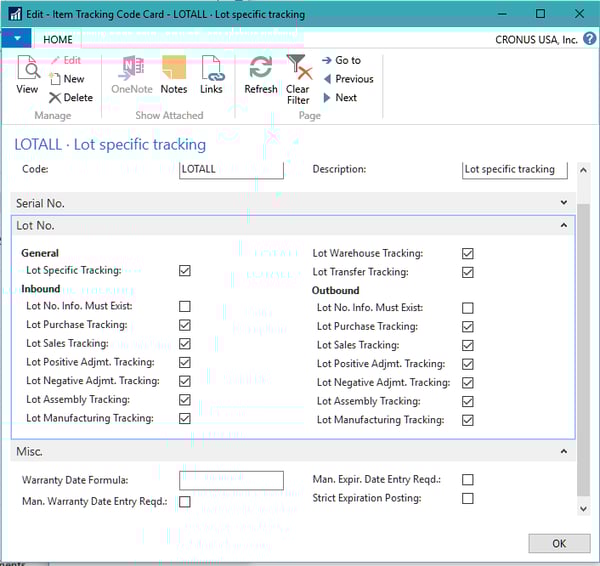Select the HOME ribbon tab
The image size is (600, 566).
(x=58, y=39)
